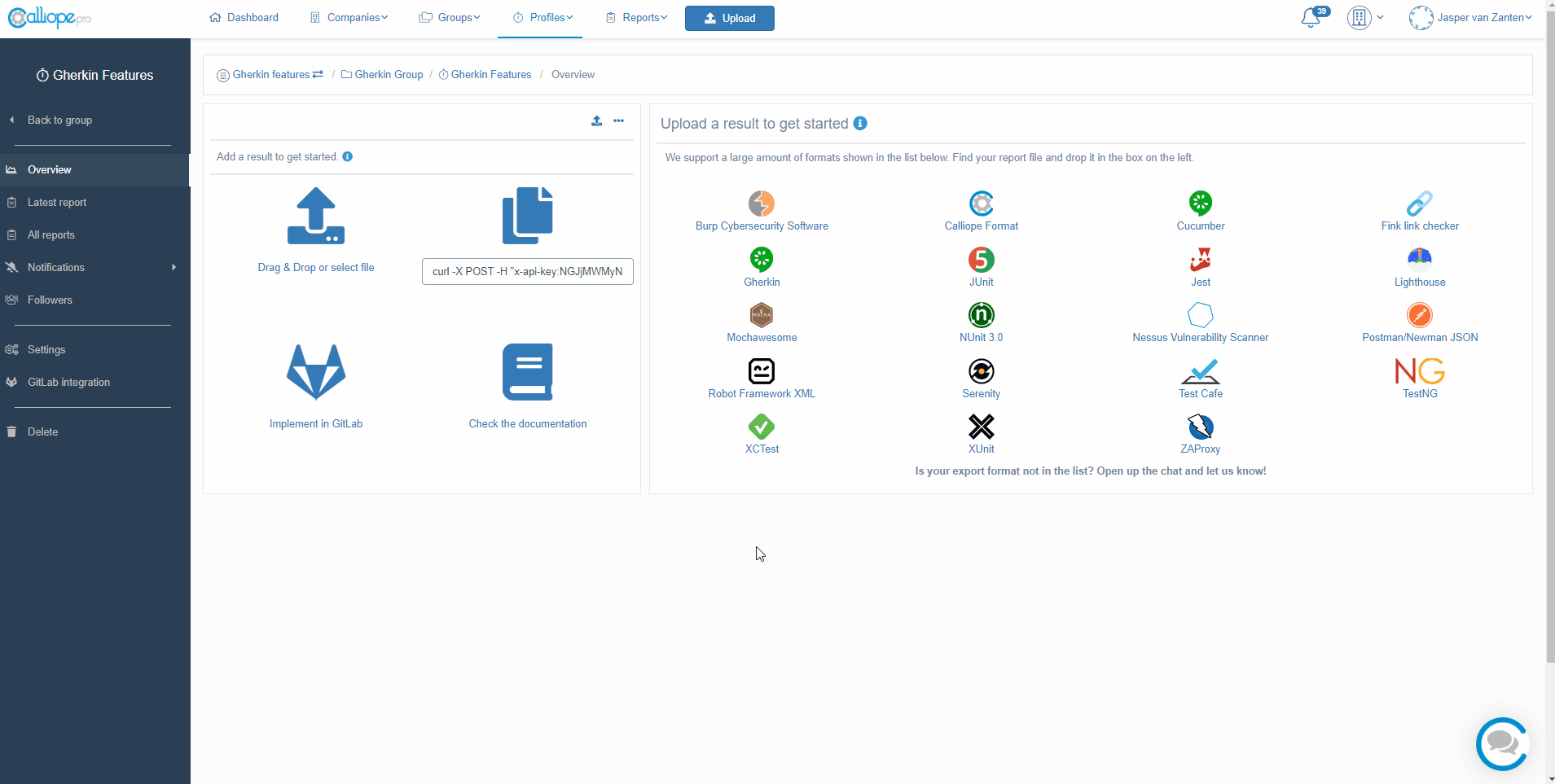Select the Serenity icon
The width and height of the screenshot is (1555, 784).
(981, 371)
